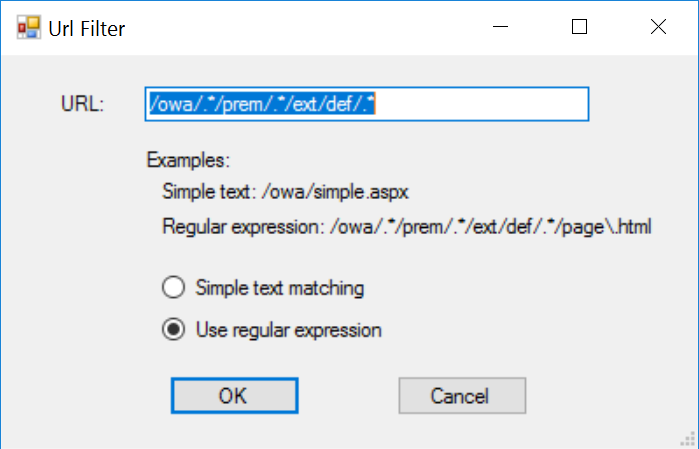Click the "Url Filter" window title text
Viewport: 699px width, 449px height.
(x=87, y=28)
